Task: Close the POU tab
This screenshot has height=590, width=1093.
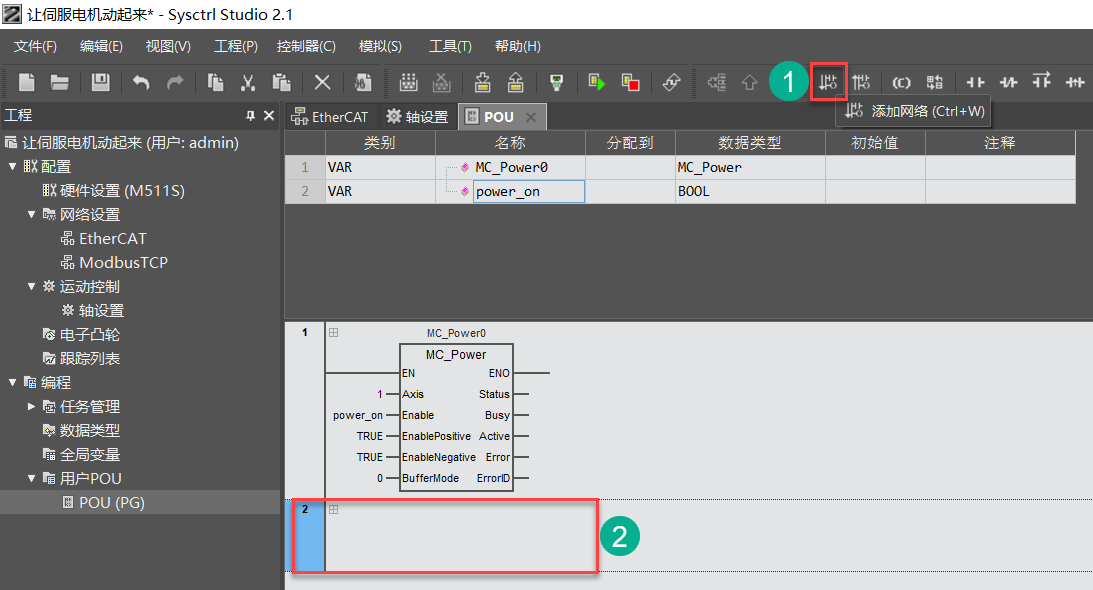Action: [x=531, y=117]
